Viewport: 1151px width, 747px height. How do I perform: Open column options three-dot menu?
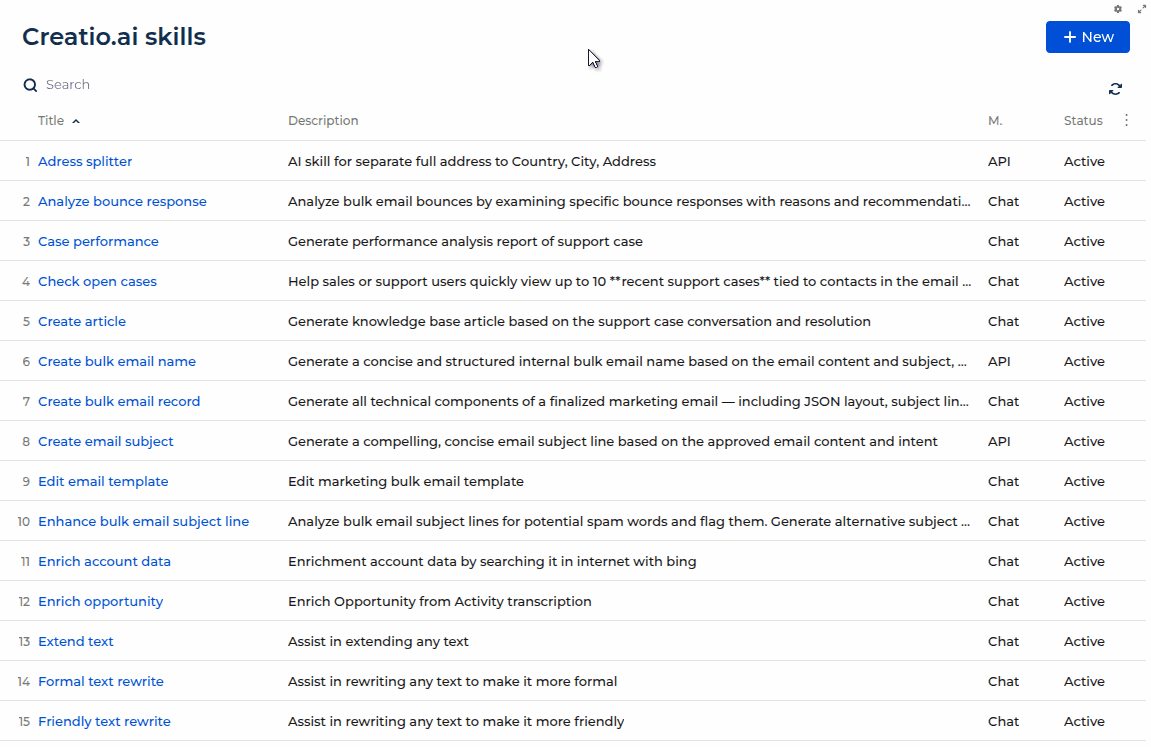(x=1127, y=120)
